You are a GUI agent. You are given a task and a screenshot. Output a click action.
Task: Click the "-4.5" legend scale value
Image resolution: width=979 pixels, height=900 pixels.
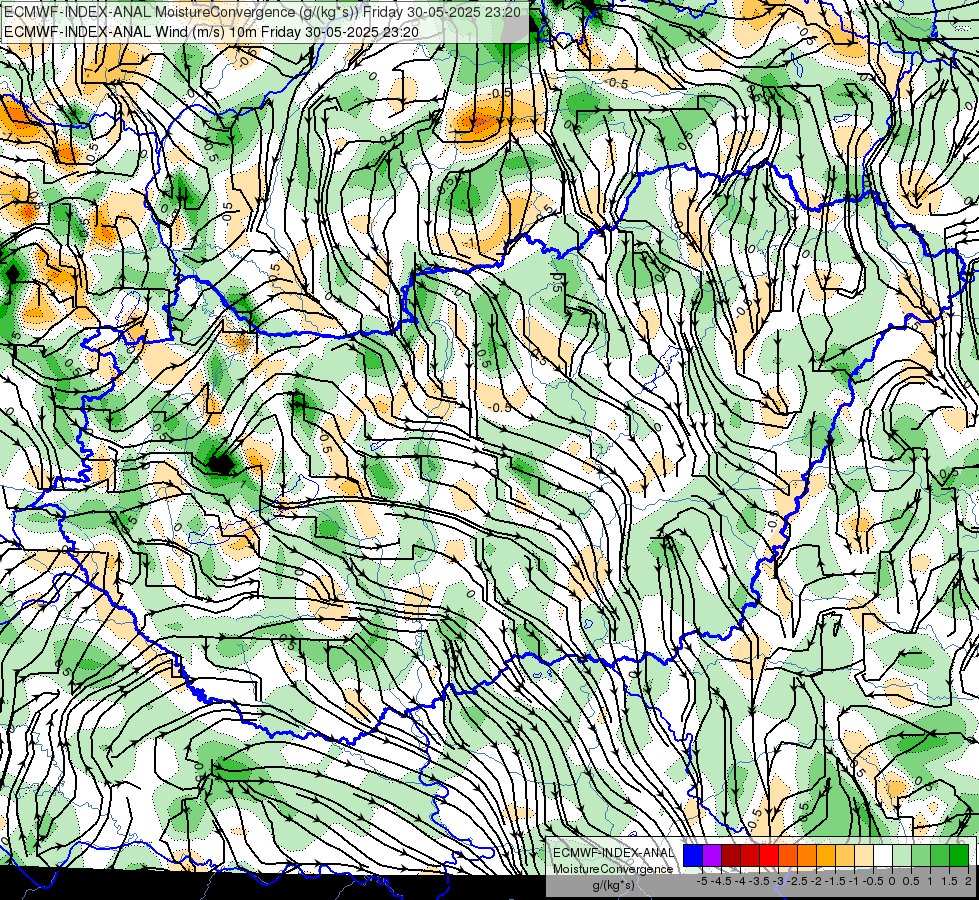pos(721,881)
